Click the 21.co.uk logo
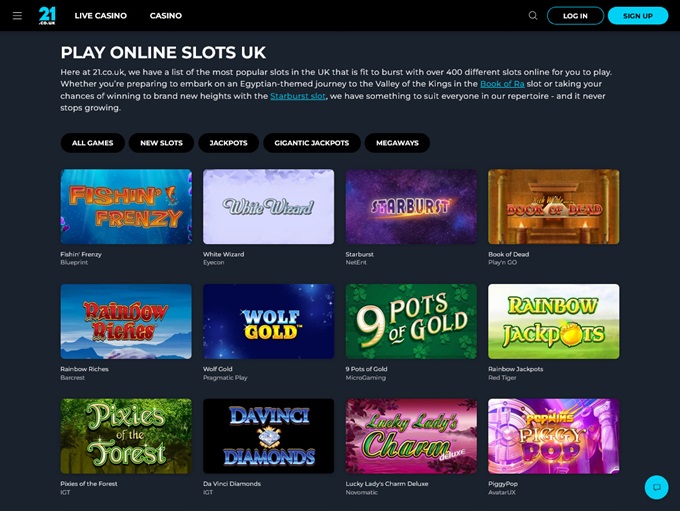 tap(47, 16)
